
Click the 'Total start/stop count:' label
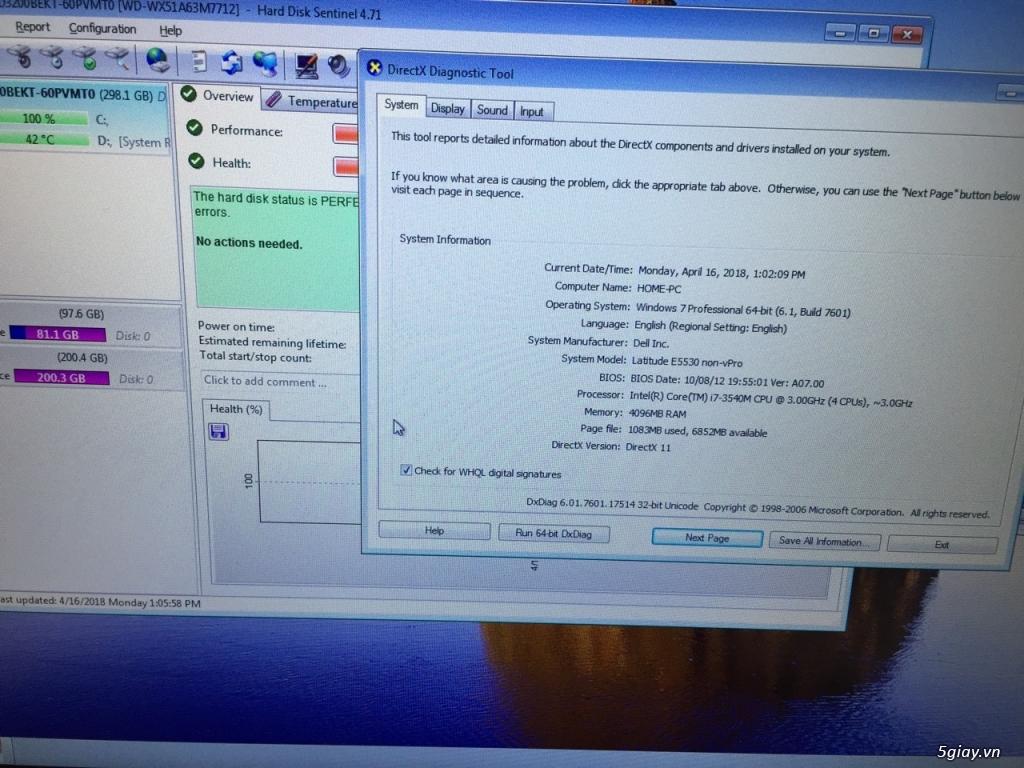tap(255, 357)
